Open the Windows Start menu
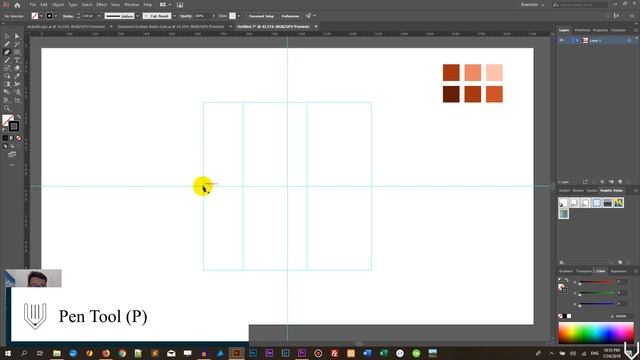Screen dimensions: 640x360 tap(8, 353)
